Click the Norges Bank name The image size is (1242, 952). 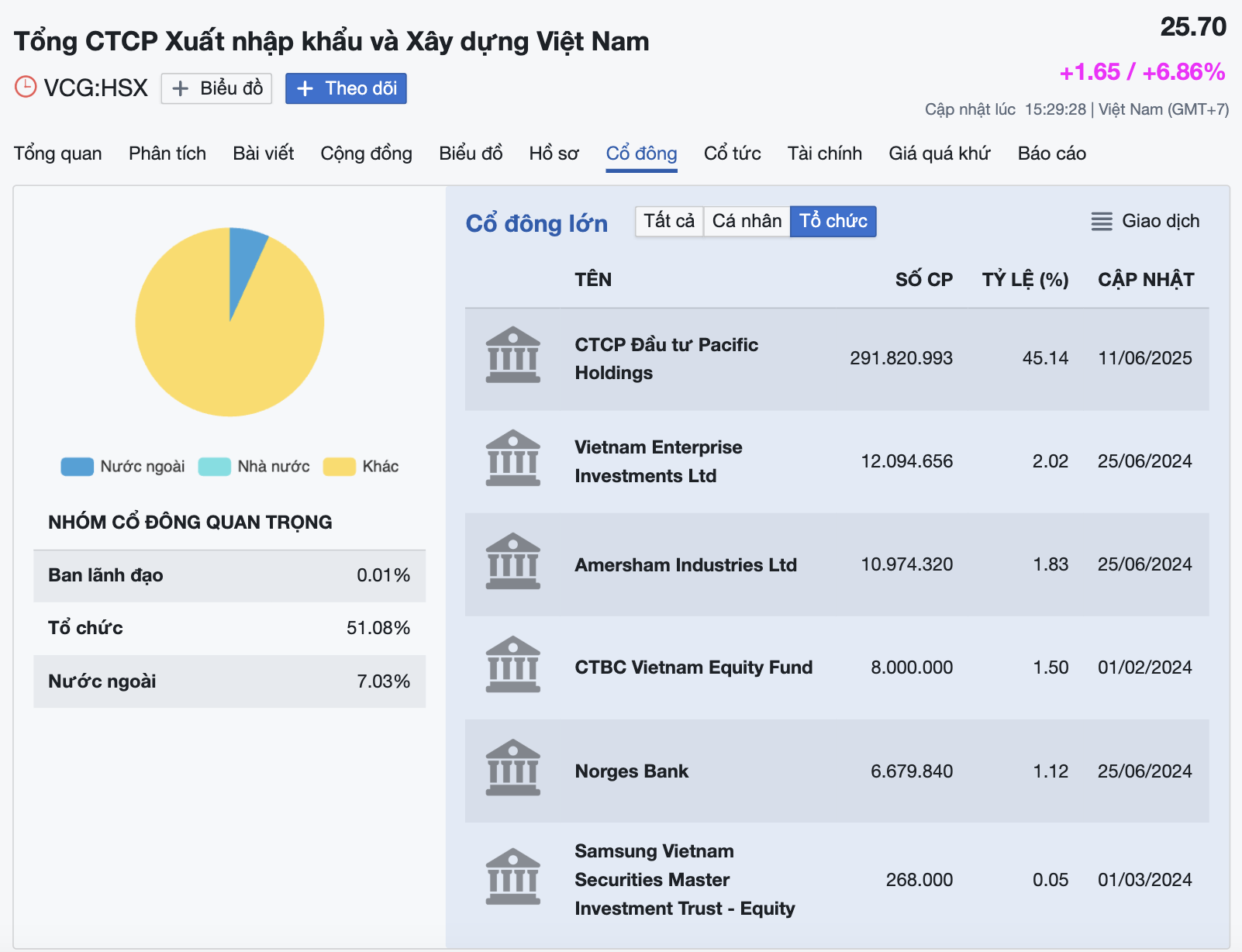[x=632, y=771]
